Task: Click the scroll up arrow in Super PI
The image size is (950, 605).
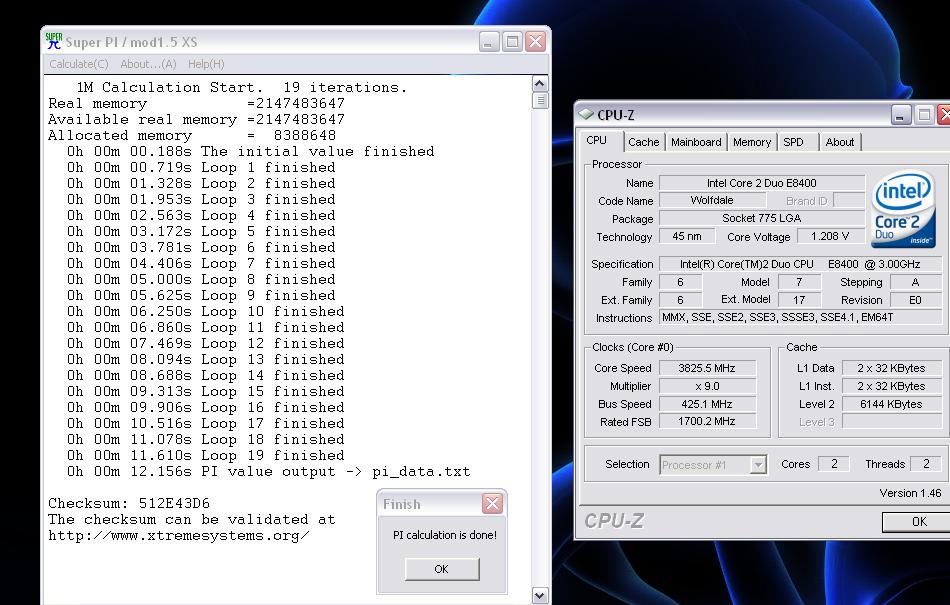Action: tap(540, 84)
